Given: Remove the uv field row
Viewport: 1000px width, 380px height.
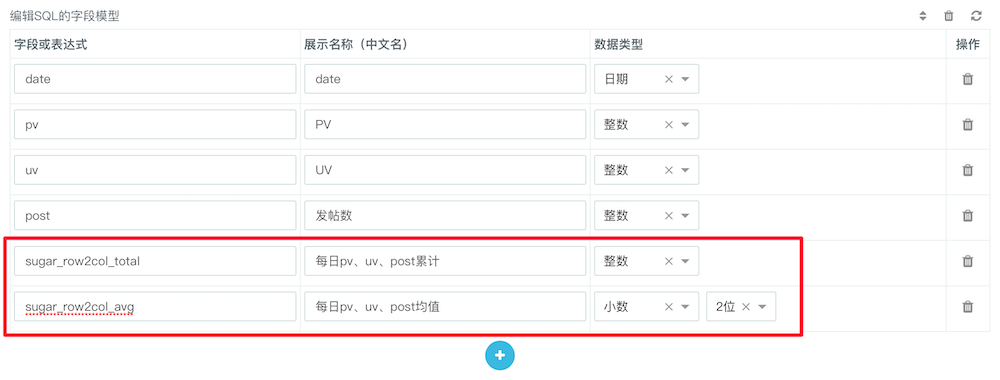Looking at the screenshot, I should (967, 170).
